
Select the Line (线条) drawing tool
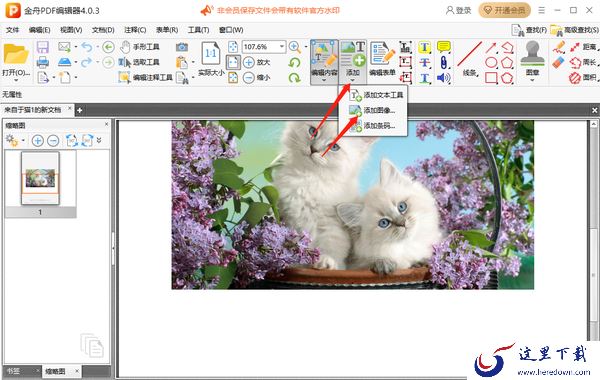tap(470, 59)
